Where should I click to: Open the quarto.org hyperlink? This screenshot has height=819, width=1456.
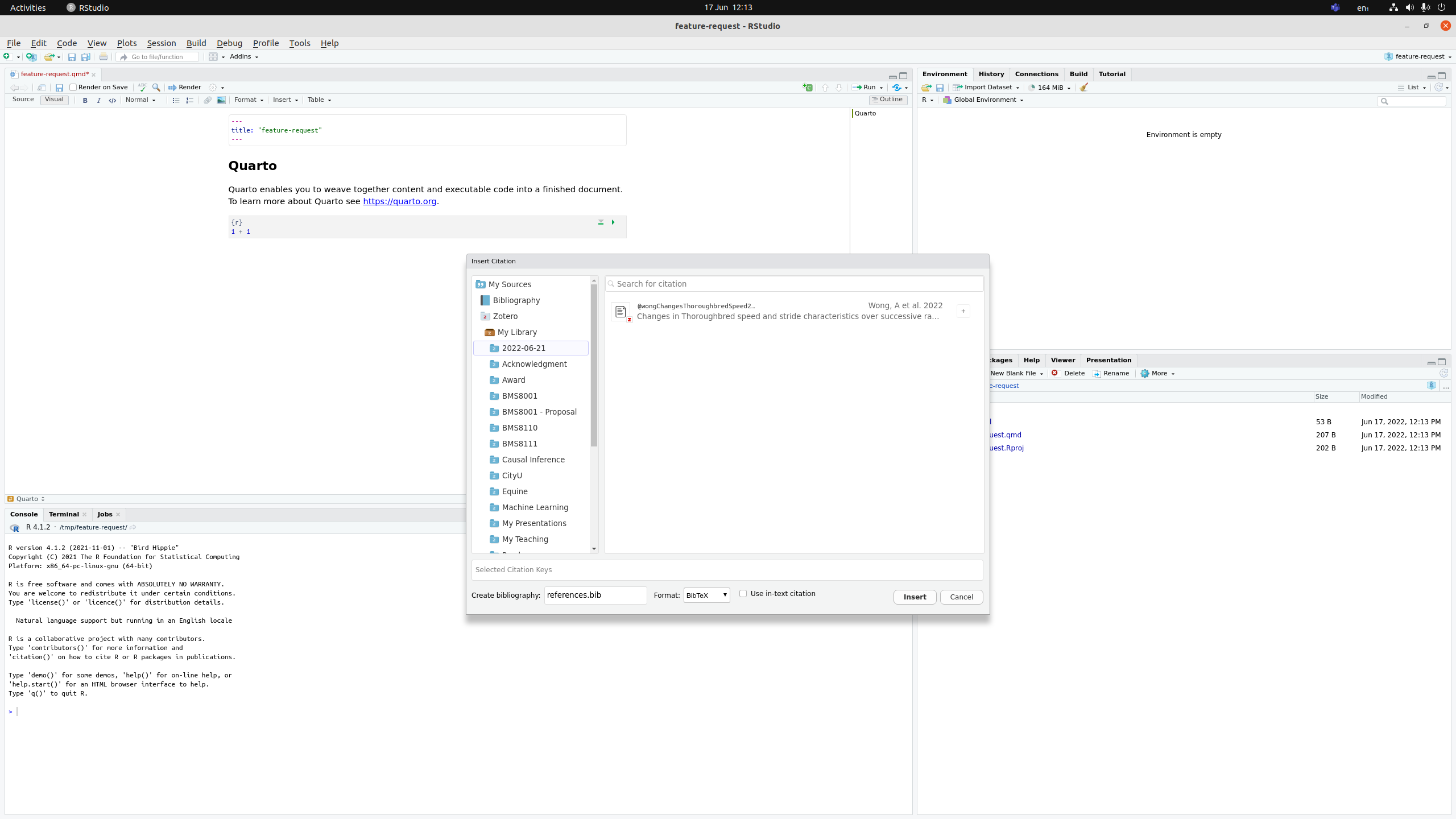point(399,201)
